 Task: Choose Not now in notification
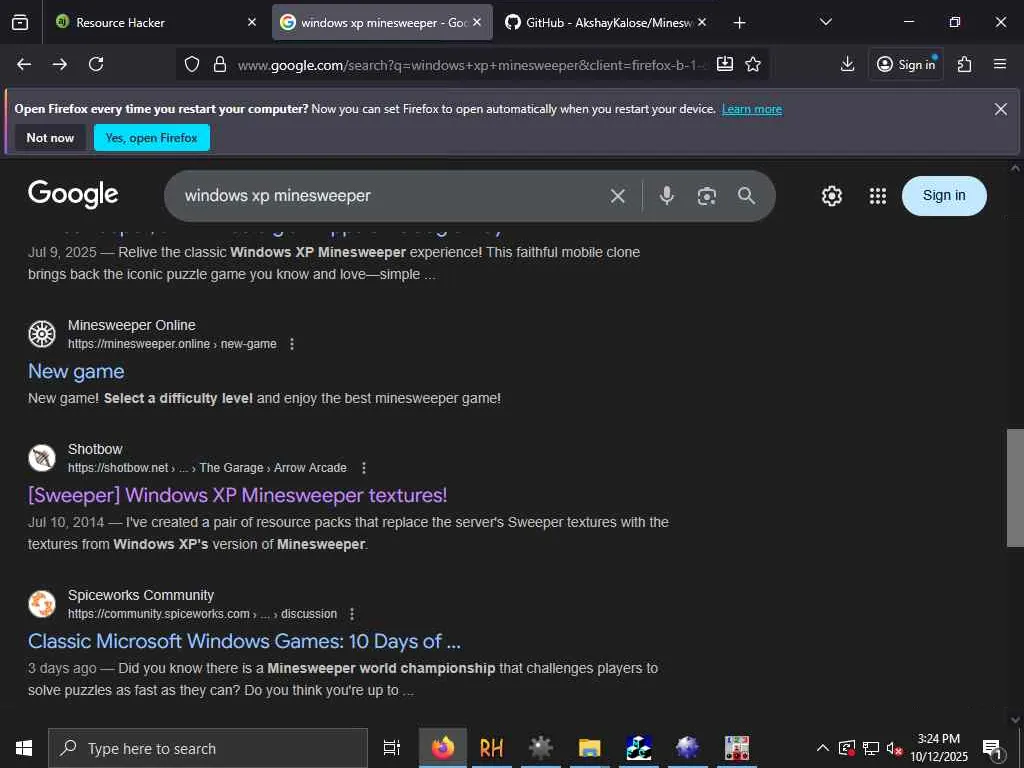(x=50, y=138)
